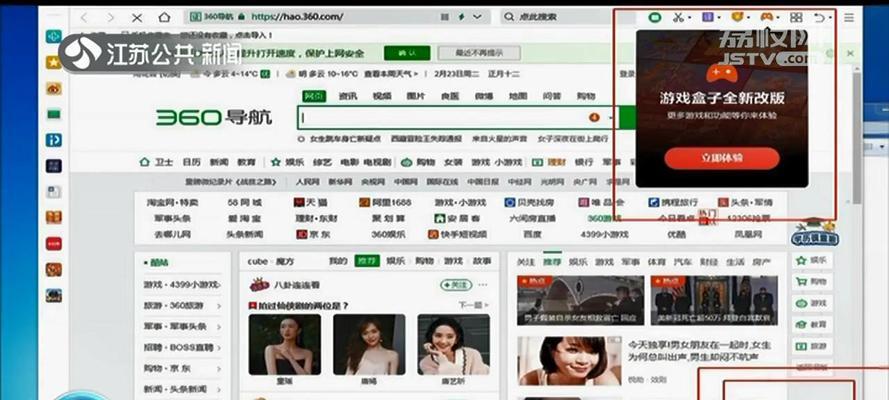Open the 淘宝网·特卖 link
The height and width of the screenshot is (400, 889).
tap(172, 202)
